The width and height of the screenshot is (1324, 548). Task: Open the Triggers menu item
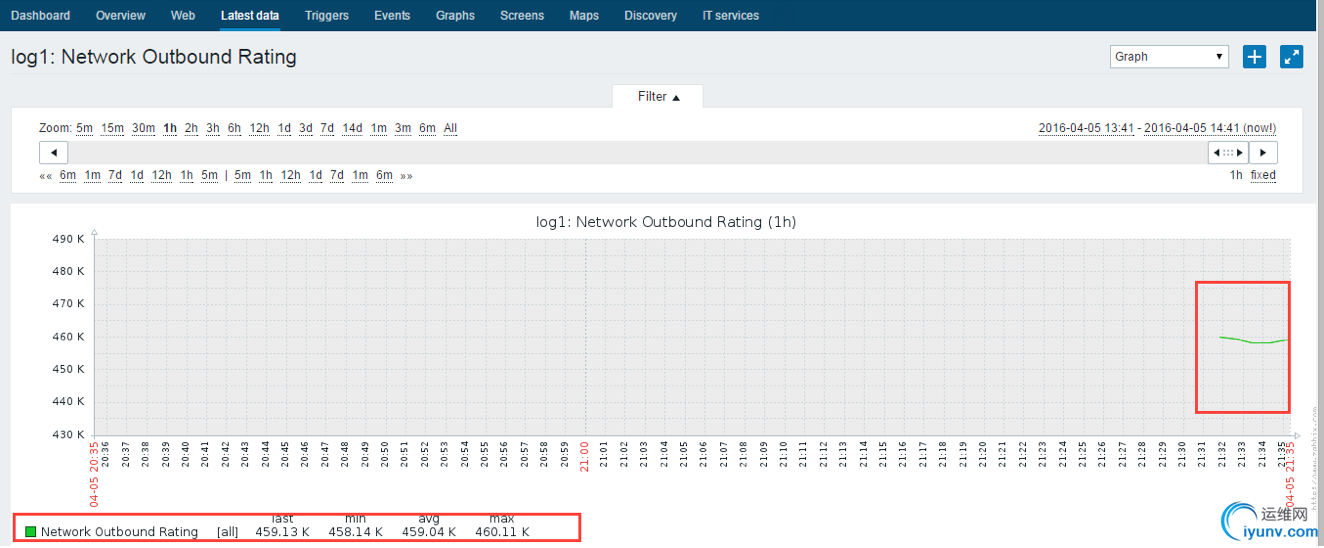[327, 15]
